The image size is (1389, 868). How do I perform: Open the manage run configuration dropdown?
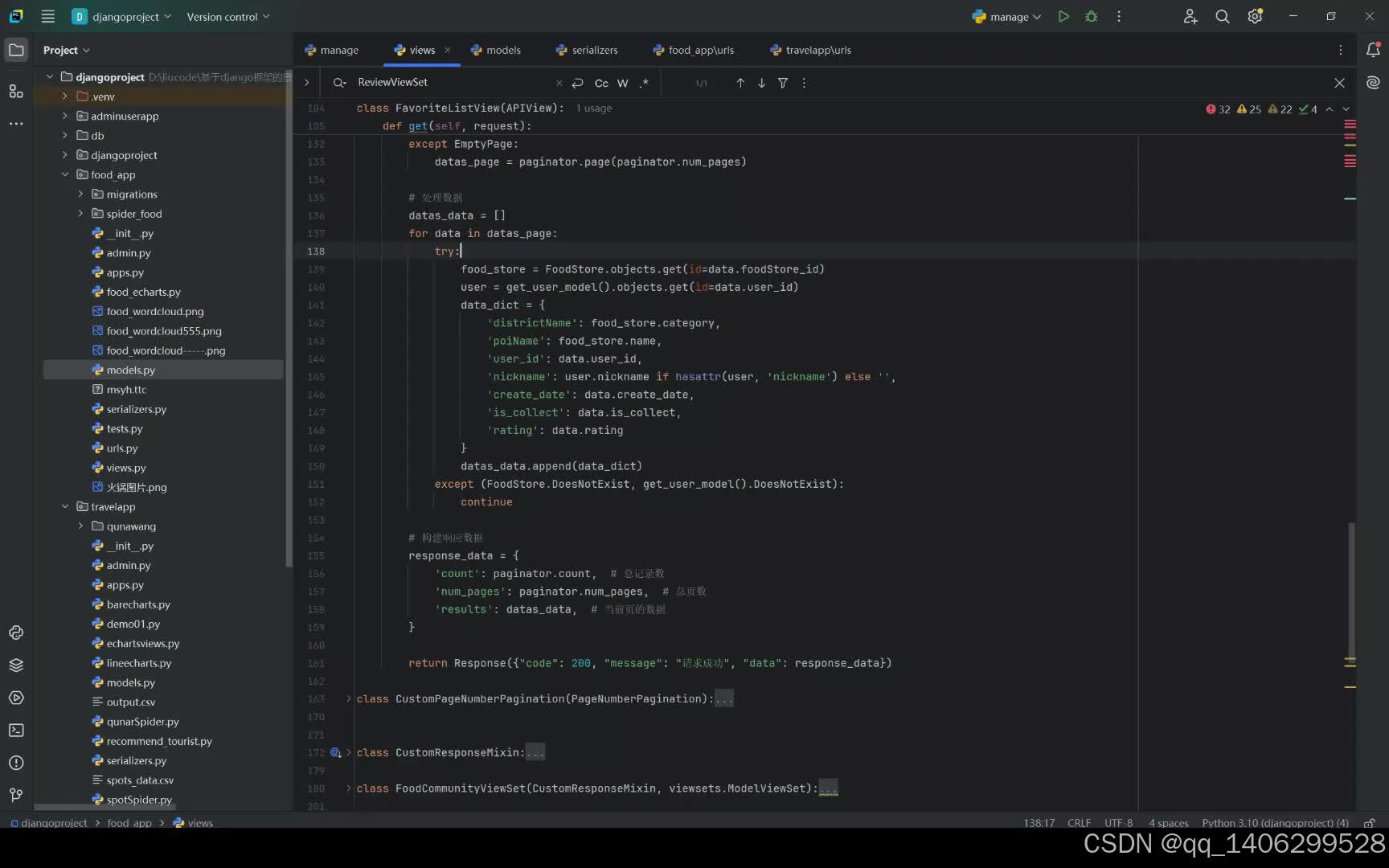(x=1006, y=16)
